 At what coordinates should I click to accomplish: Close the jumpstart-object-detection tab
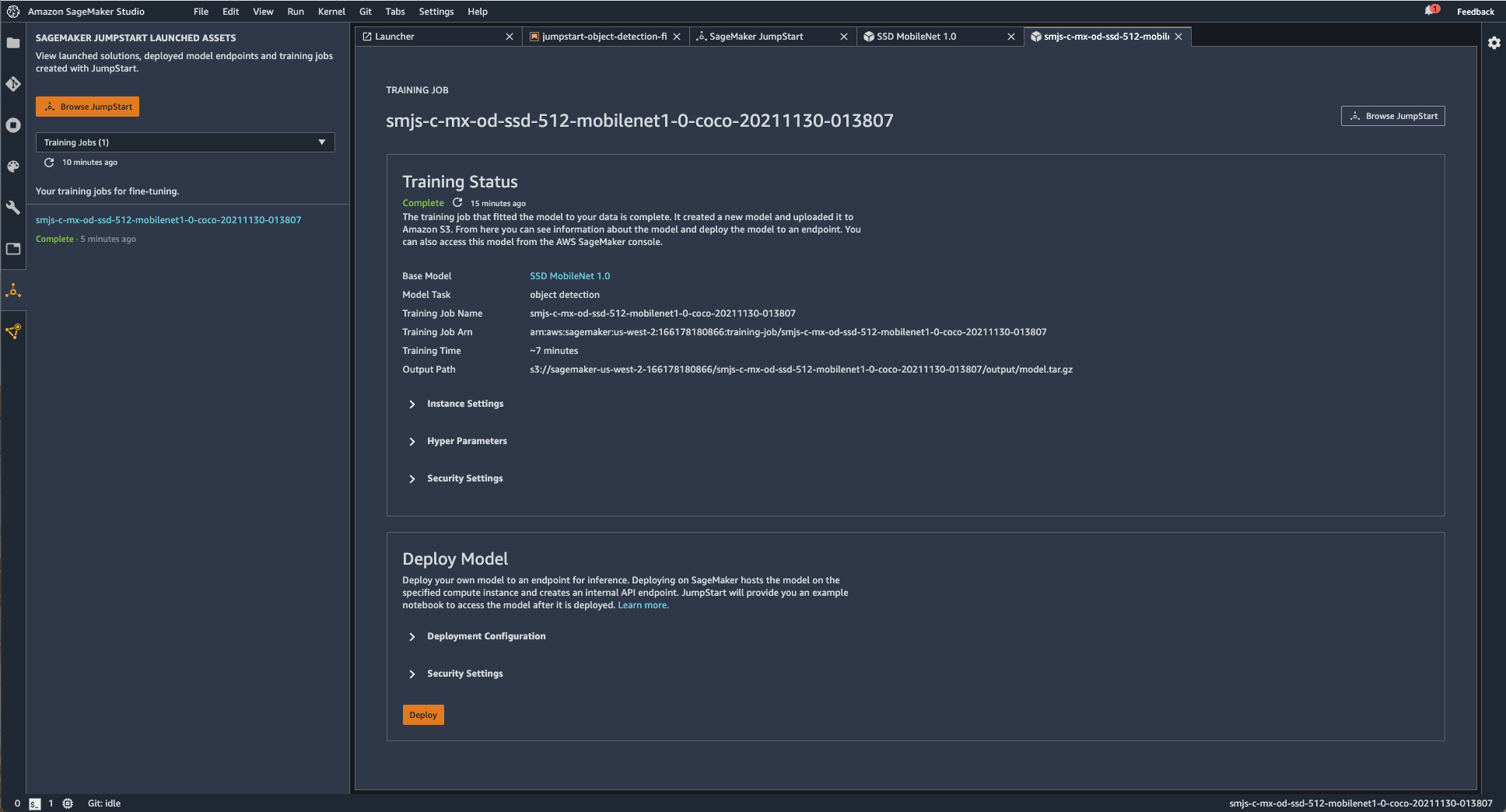677,37
